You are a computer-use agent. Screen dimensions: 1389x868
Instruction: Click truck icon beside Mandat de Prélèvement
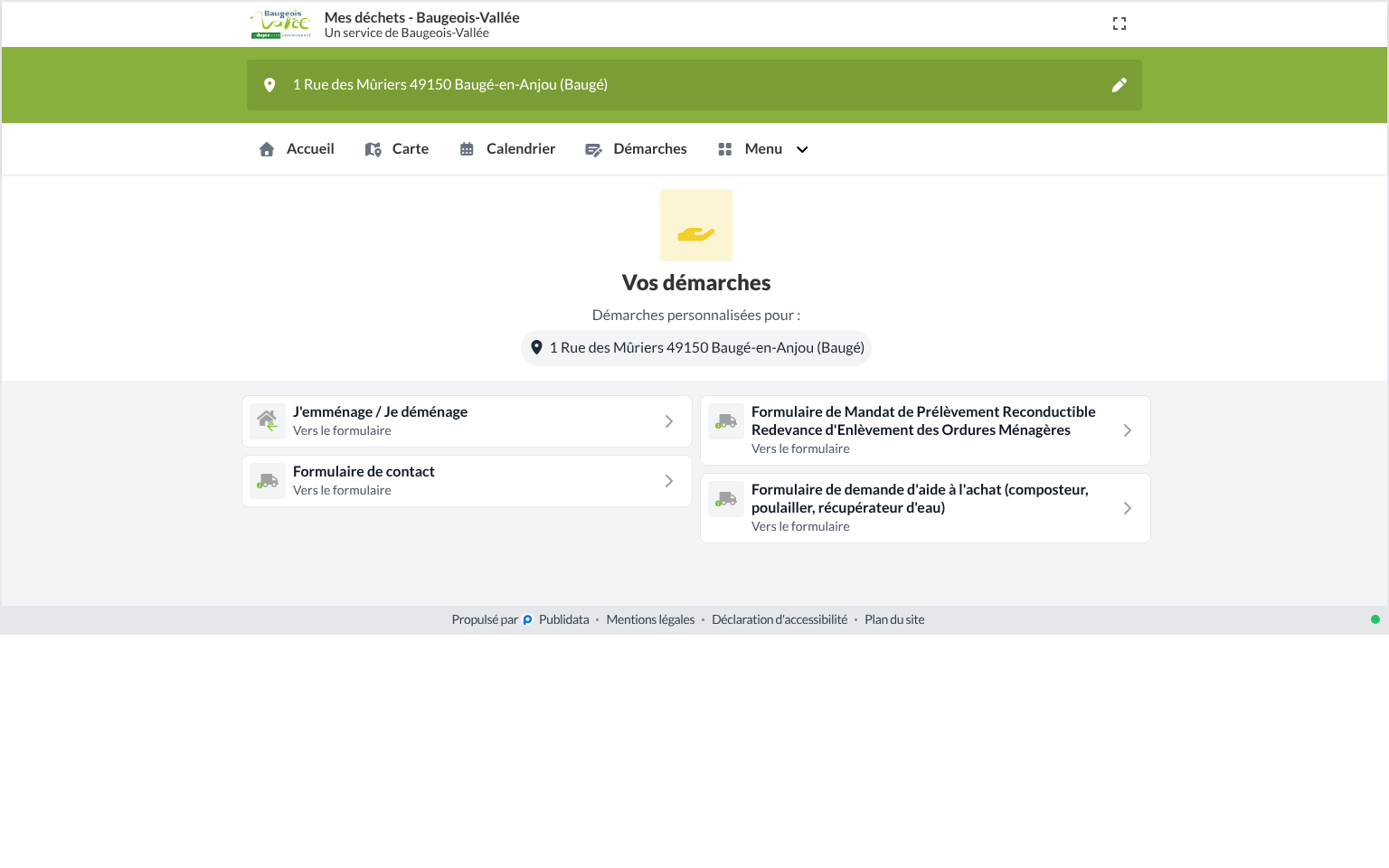click(726, 421)
